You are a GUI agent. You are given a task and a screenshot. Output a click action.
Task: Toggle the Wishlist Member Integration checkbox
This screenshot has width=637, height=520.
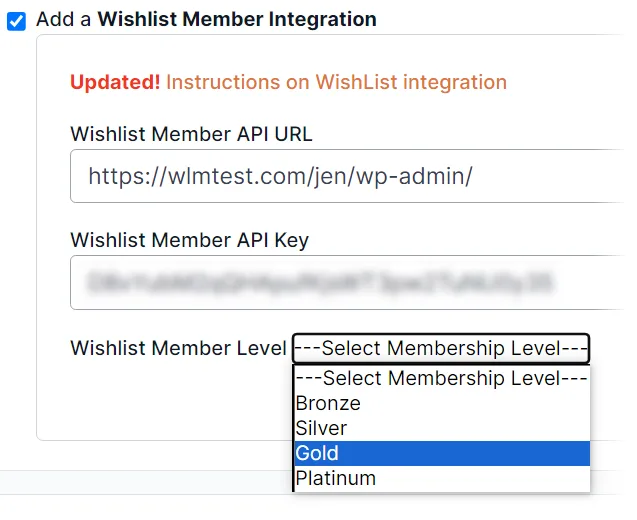point(16,20)
